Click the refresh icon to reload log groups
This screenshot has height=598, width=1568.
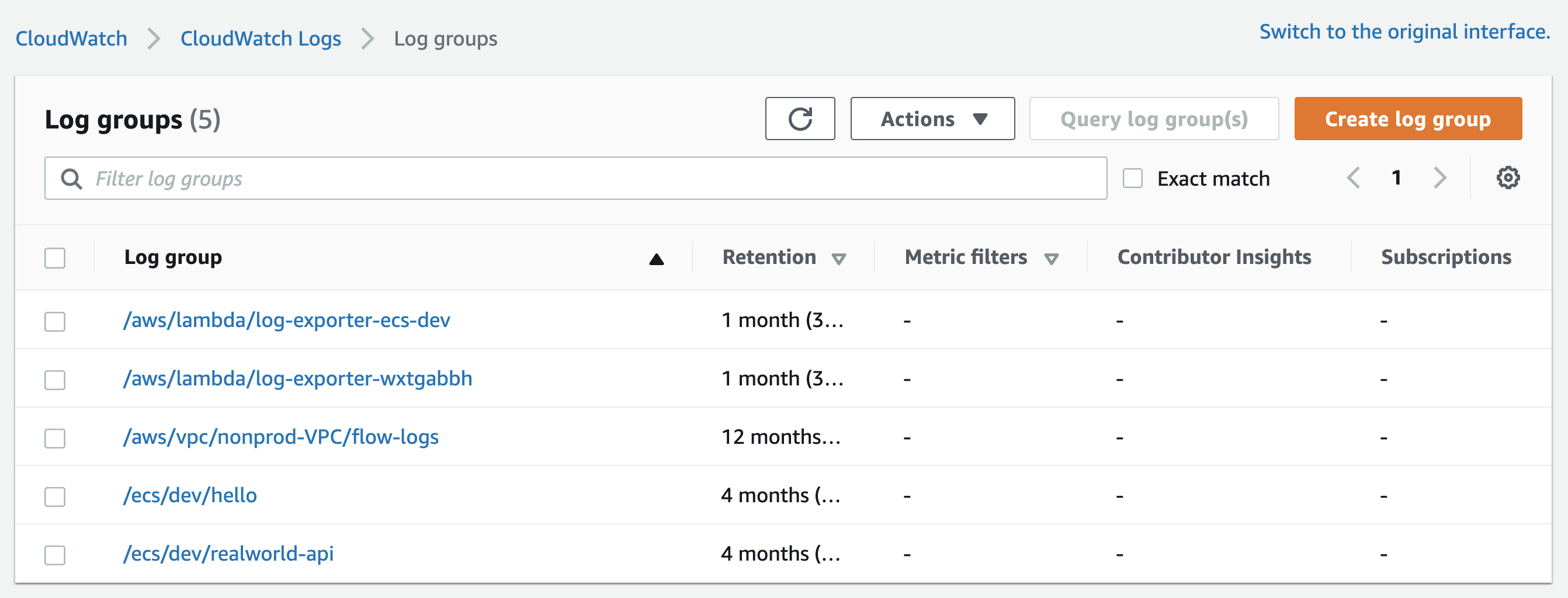point(800,119)
